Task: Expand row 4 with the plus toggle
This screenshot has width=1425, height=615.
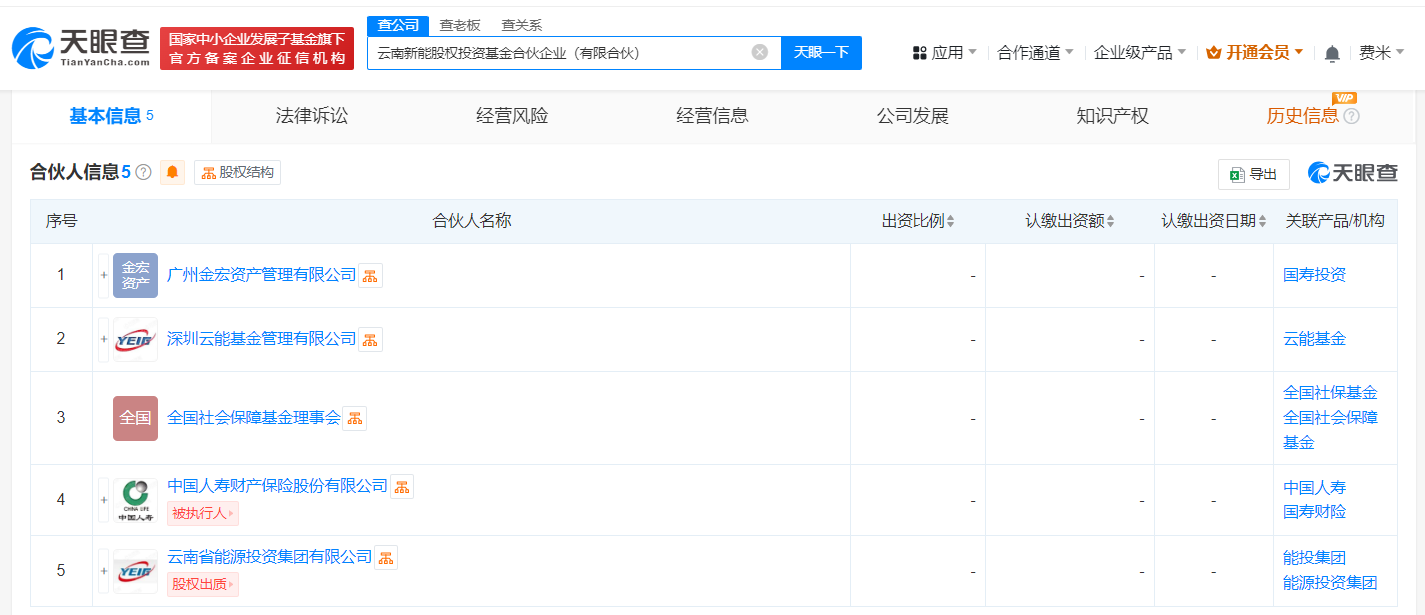Action: (x=103, y=499)
